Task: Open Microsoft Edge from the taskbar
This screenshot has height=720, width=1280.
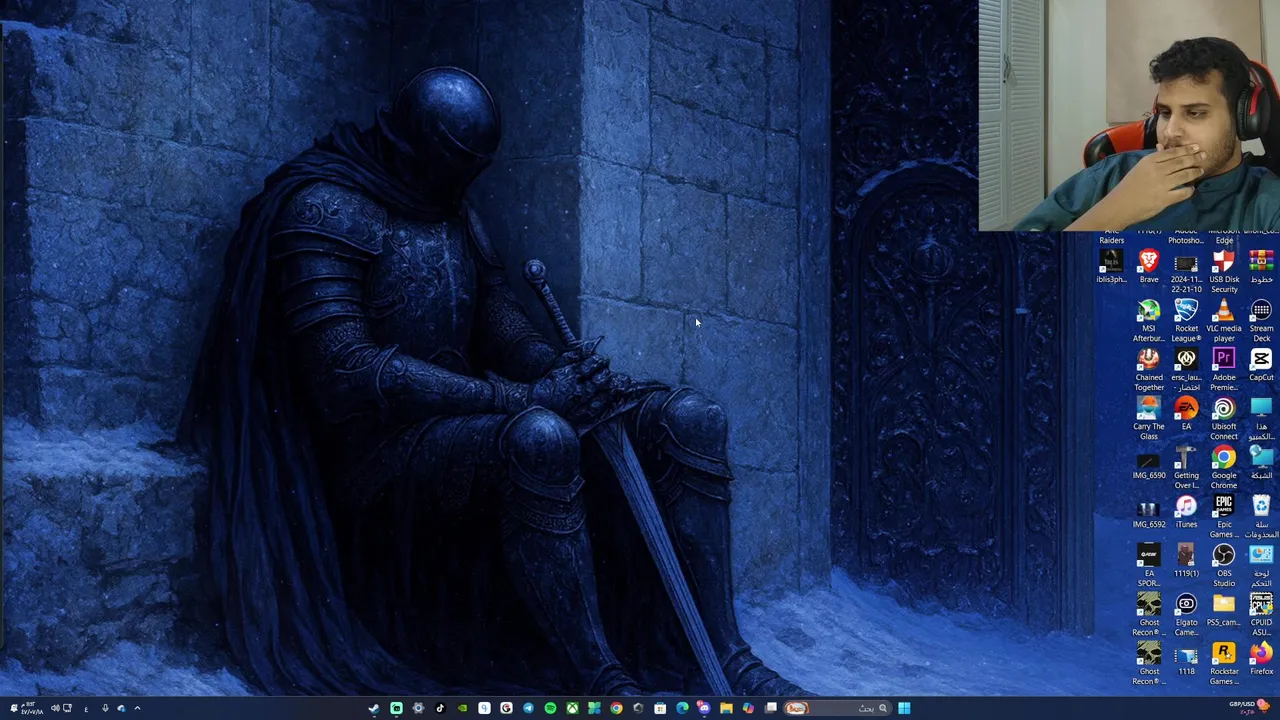Action: tap(682, 708)
